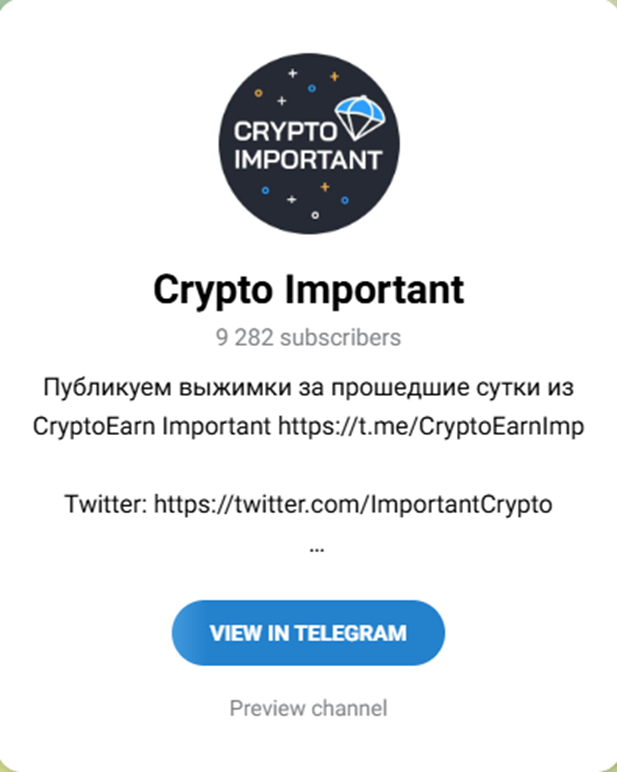Click the Russian description line starting Публикуем

coord(309,387)
